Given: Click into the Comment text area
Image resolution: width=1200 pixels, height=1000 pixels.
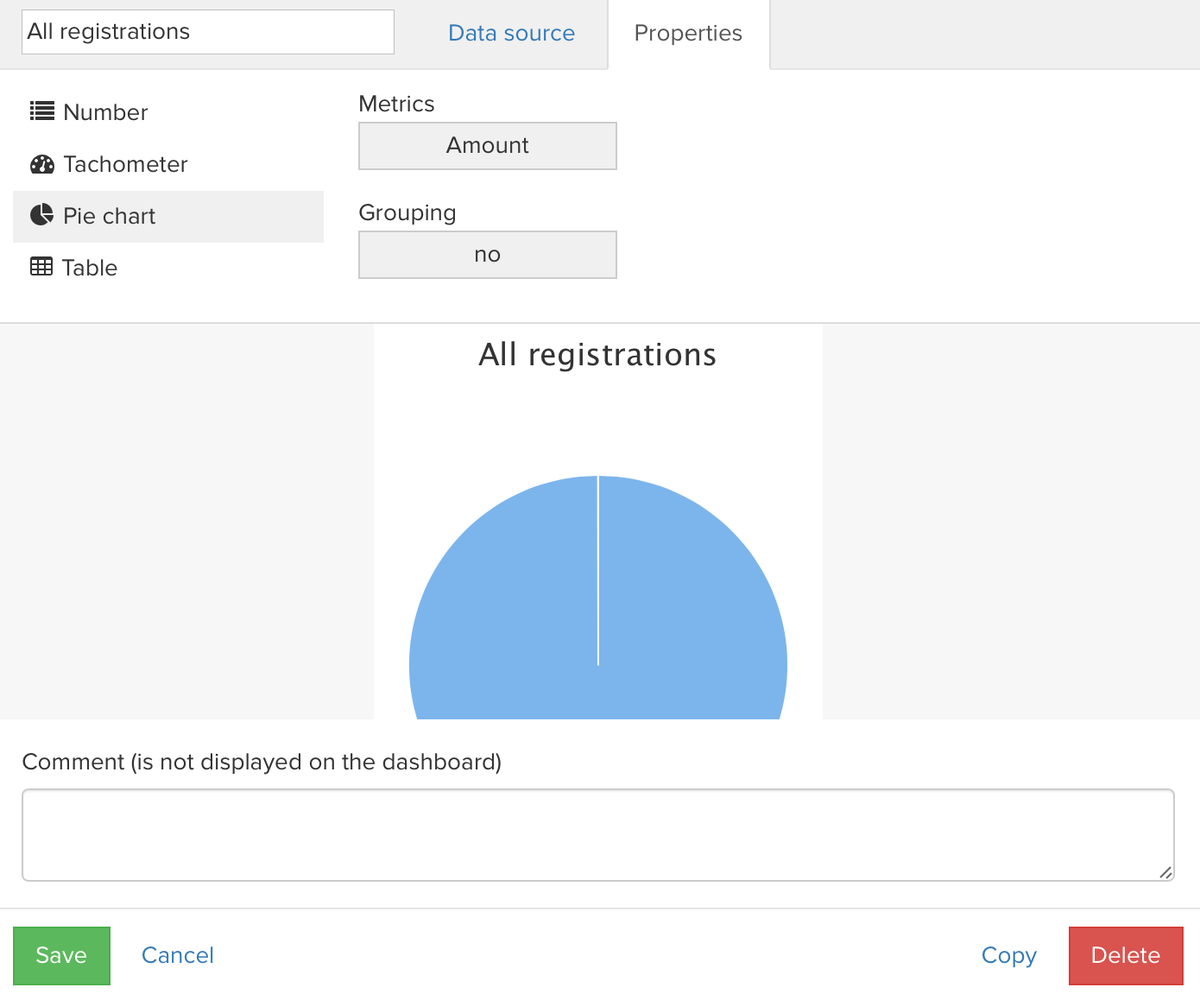Looking at the screenshot, I should (598, 835).
